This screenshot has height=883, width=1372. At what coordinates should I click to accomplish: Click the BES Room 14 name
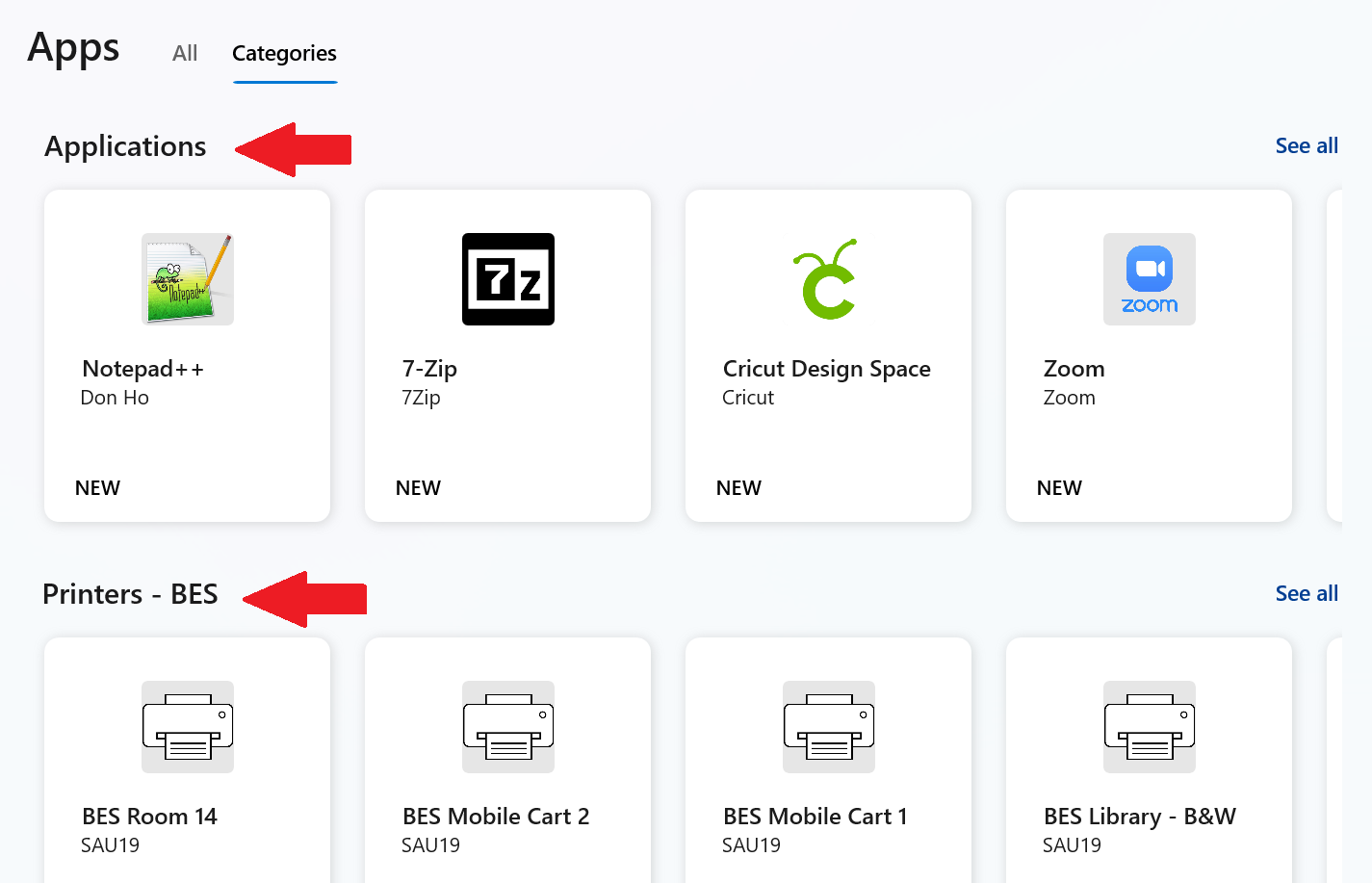point(149,817)
